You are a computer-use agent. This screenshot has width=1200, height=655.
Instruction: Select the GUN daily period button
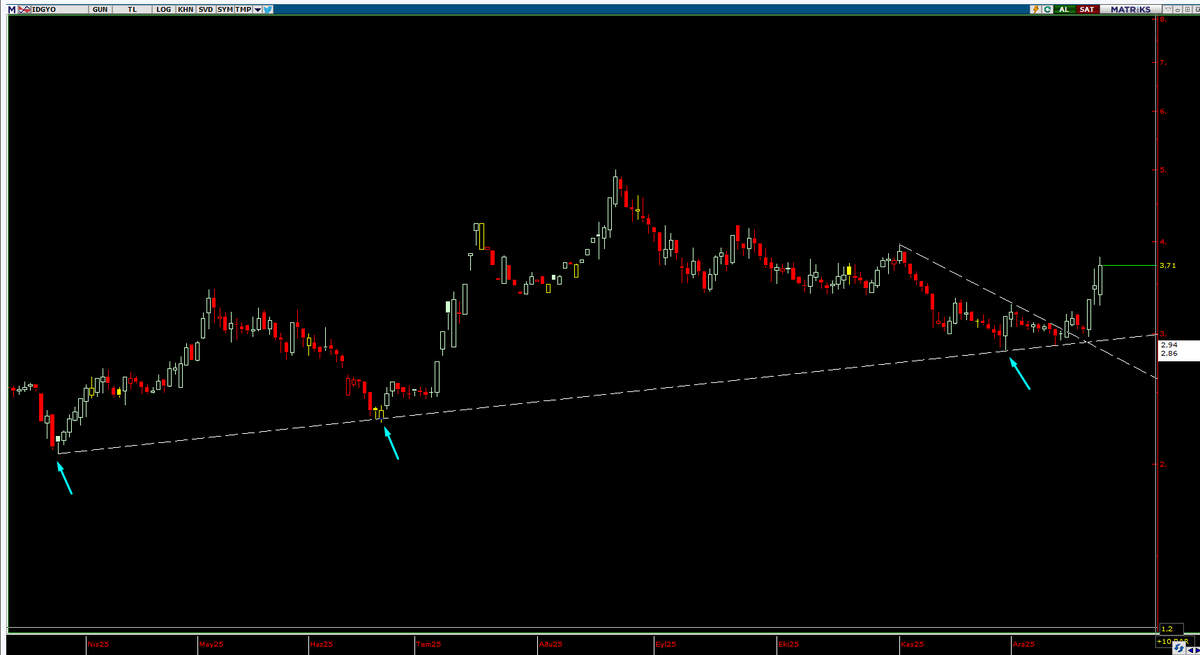coord(100,10)
